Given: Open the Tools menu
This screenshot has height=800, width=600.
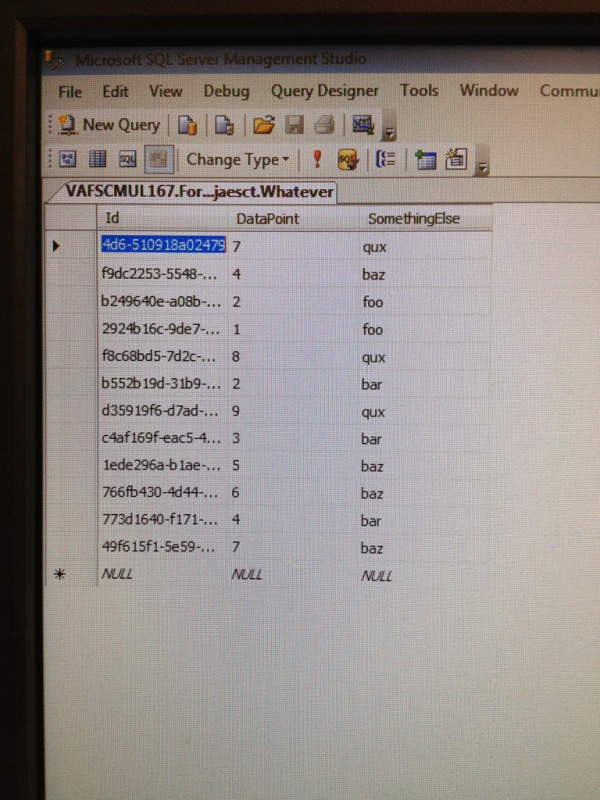Looking at the screenshot, I should [x=419, y=90].
